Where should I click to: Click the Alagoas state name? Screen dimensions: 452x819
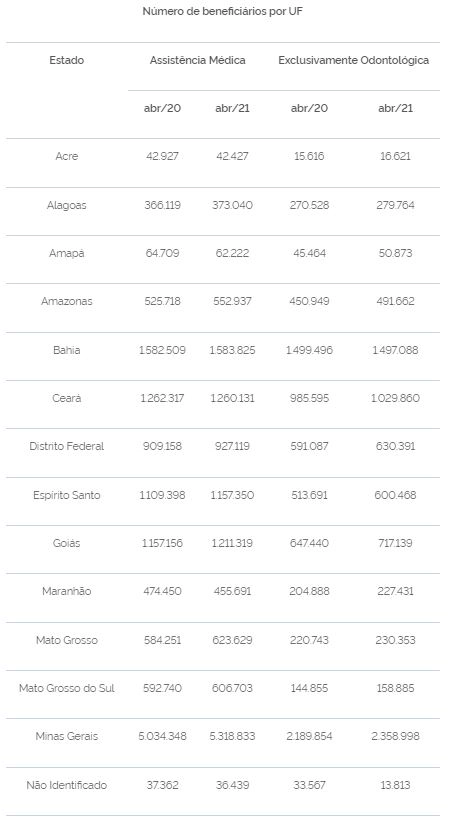tap(66, 205)
